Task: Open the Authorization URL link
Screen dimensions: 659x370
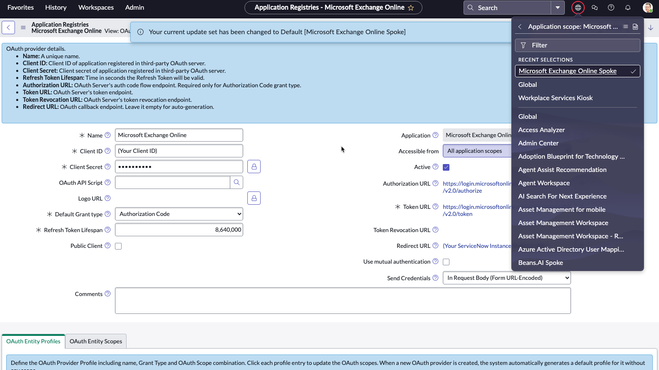Action: click(x=477, y=187)
